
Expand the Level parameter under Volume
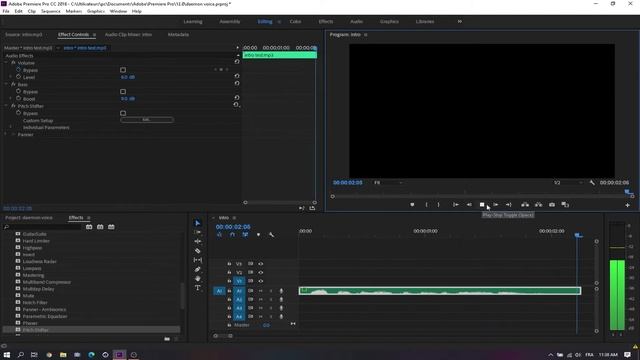[11, 77]
